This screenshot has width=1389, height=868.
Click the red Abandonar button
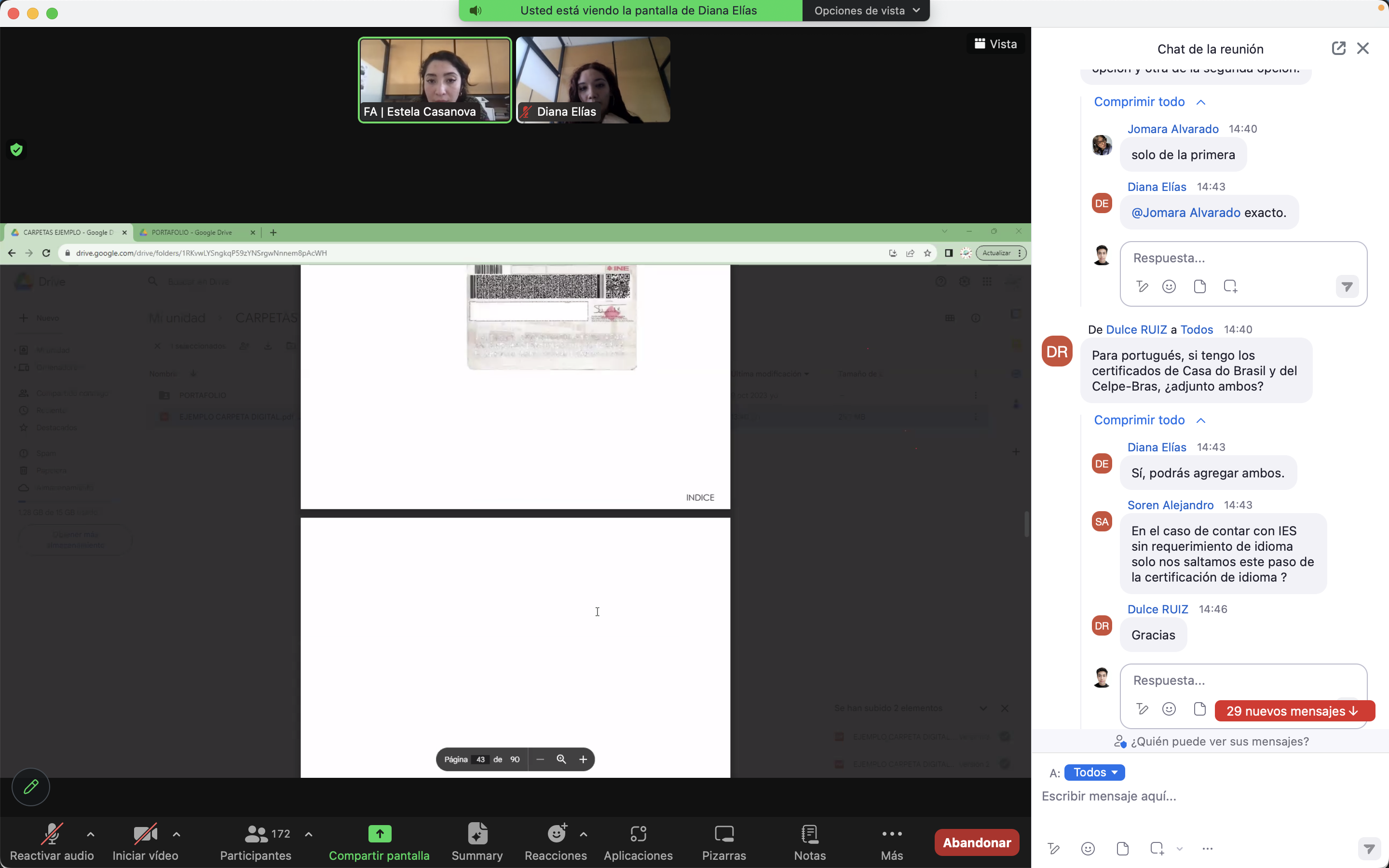(976, 842)
